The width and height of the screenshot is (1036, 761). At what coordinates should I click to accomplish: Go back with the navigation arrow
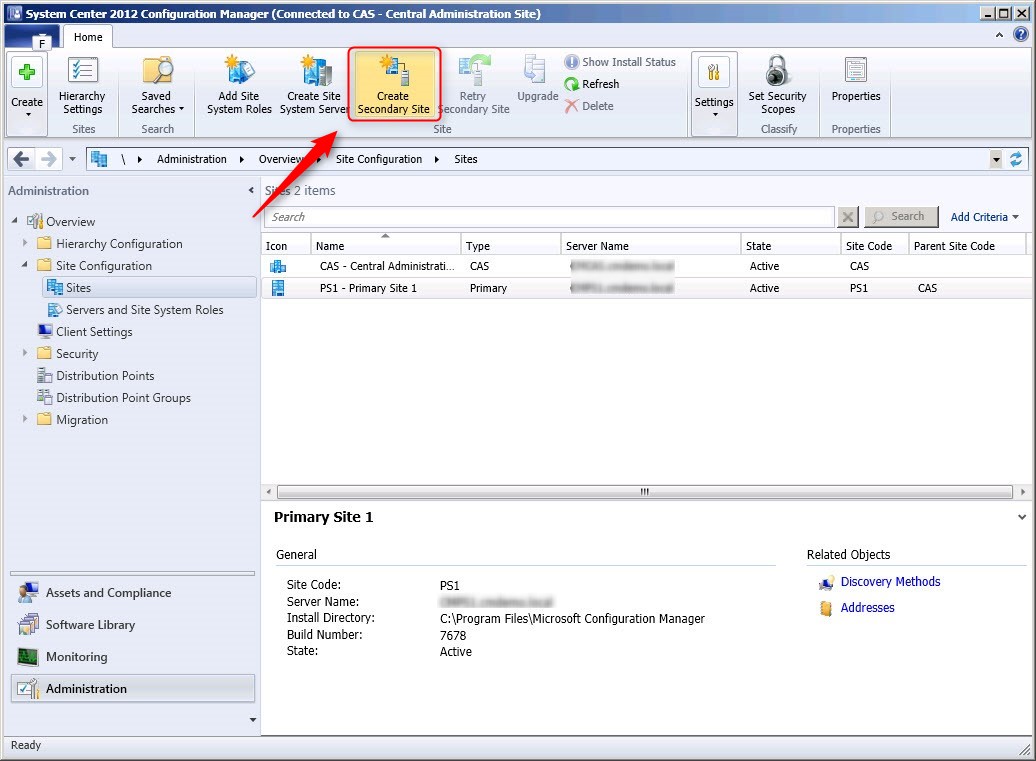(x=21, y=159)
